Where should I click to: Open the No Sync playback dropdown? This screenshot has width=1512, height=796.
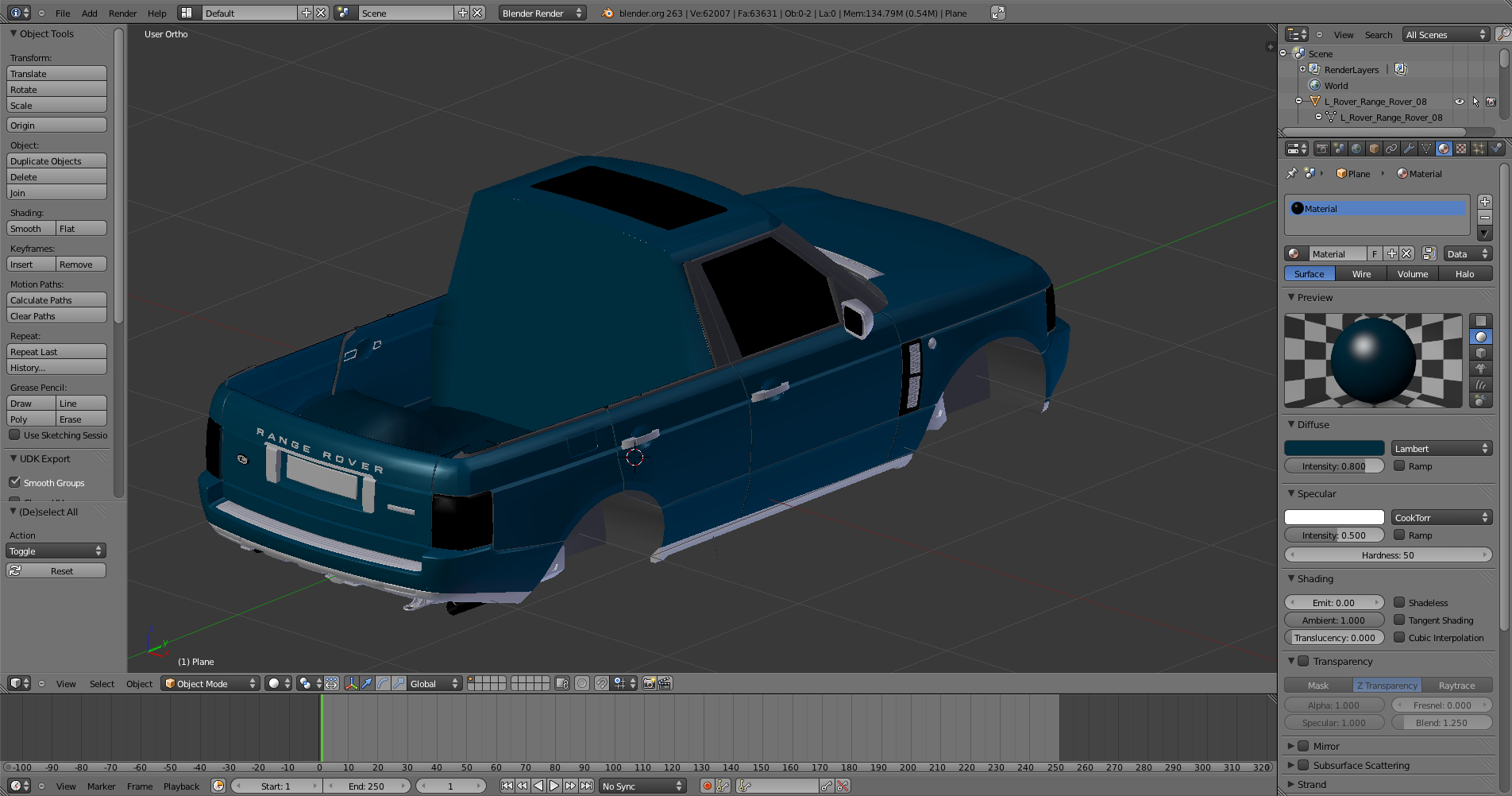coord(642,786)
